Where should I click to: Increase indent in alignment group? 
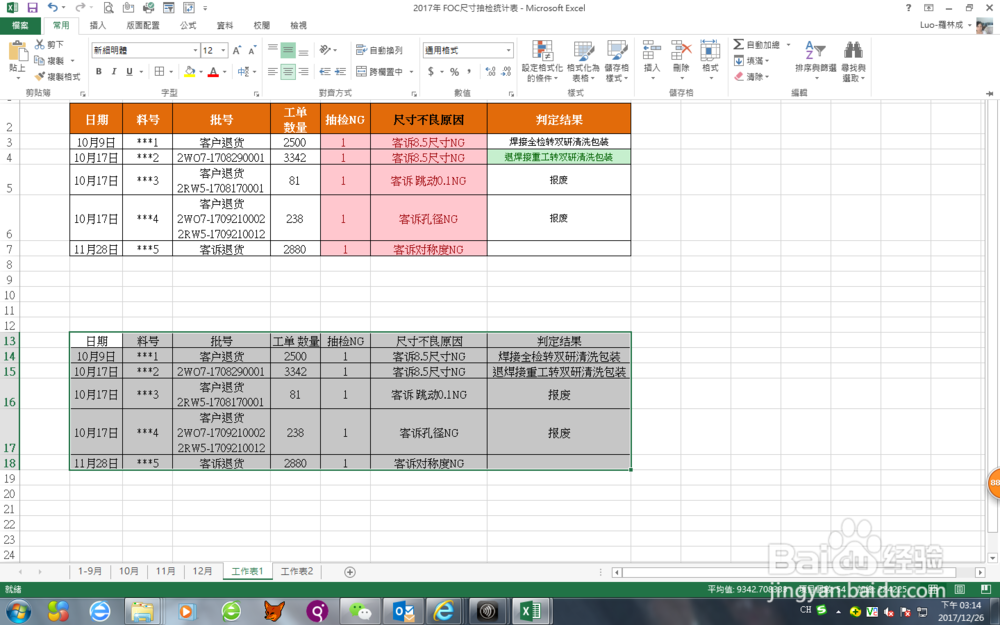(x=340, y=71)
